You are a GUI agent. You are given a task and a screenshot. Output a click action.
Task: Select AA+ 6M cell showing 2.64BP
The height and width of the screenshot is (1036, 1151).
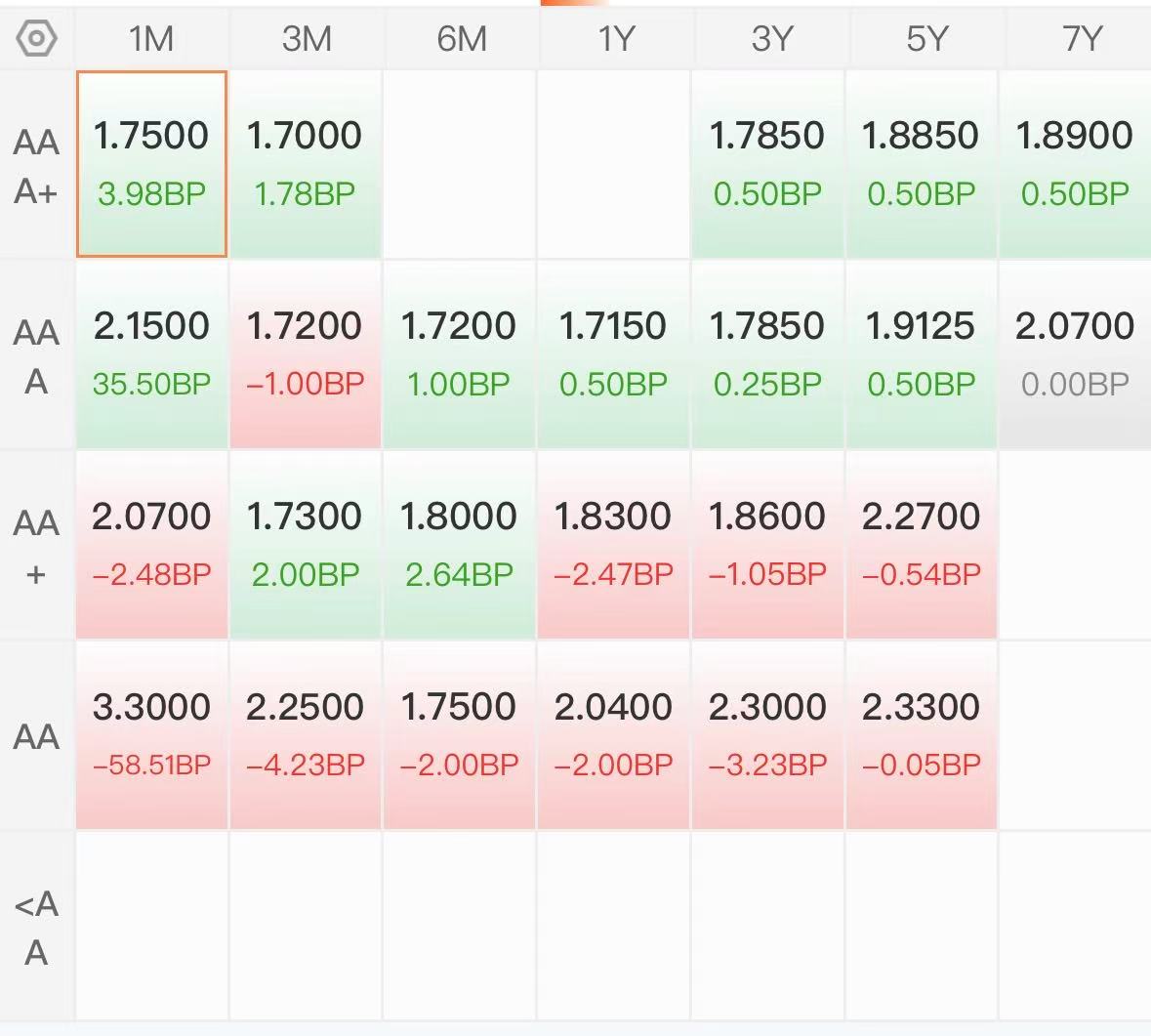460,546
